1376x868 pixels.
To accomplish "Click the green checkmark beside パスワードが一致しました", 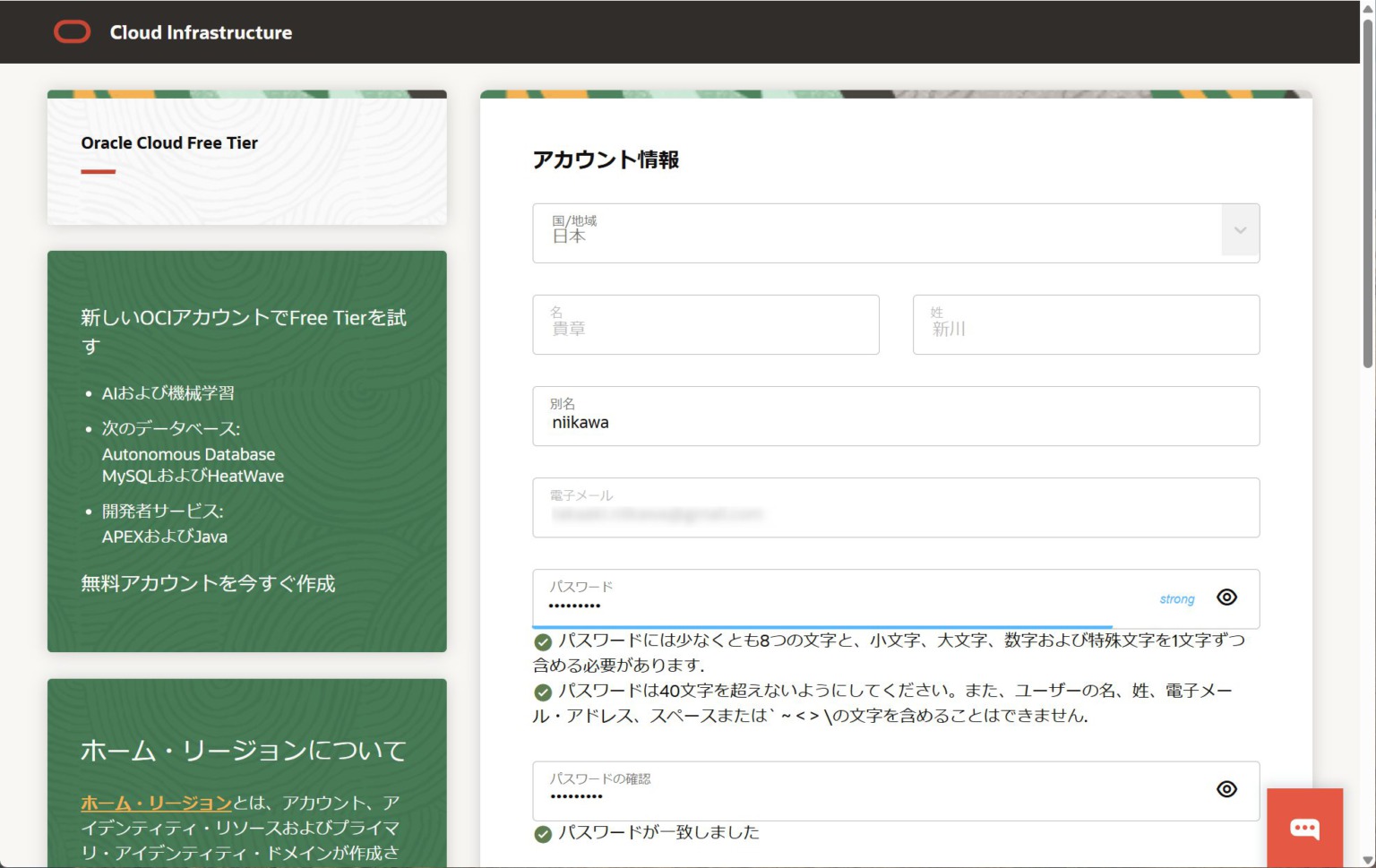I will 543,833.
